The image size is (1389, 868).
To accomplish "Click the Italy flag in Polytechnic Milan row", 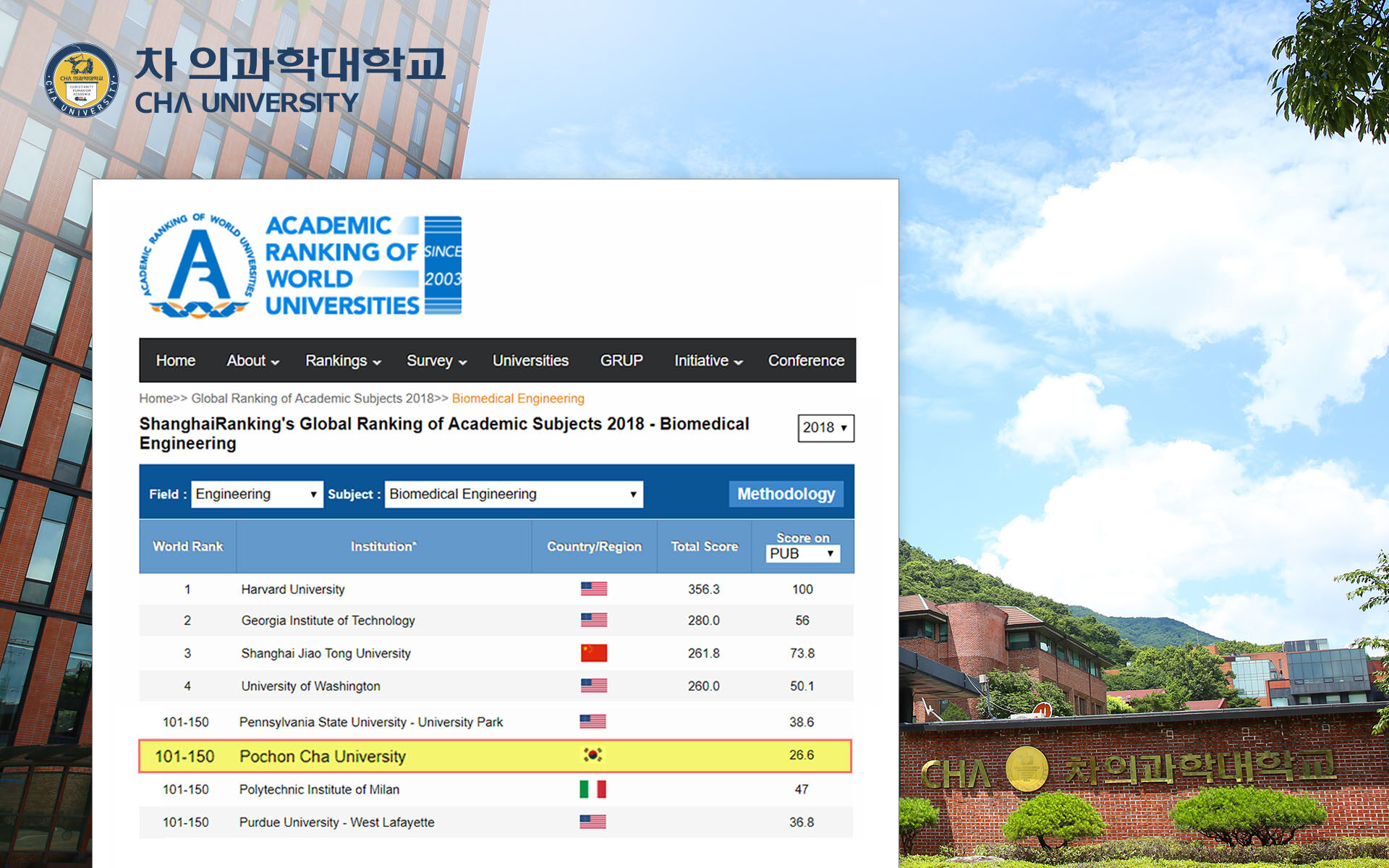I will pyautogui.click(x=592, y=789).
